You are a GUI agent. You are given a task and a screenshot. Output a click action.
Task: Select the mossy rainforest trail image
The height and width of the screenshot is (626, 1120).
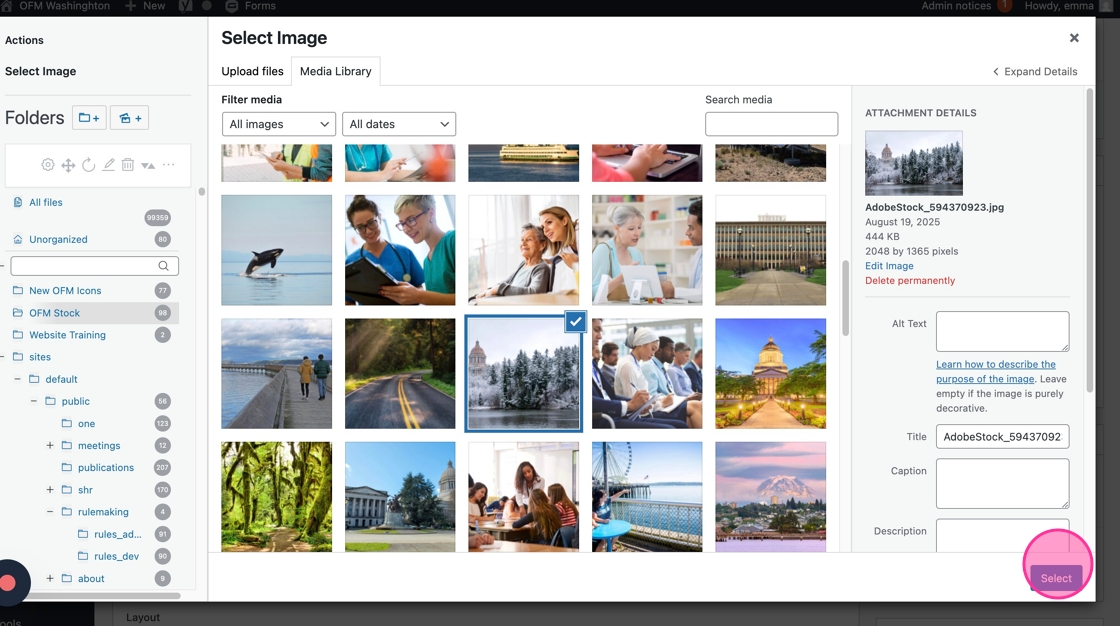coord(276,497)
